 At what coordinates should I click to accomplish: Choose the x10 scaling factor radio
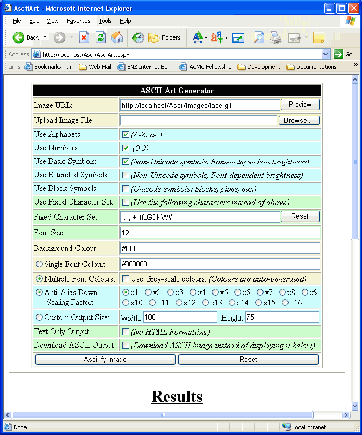click(x=125, y=303)
